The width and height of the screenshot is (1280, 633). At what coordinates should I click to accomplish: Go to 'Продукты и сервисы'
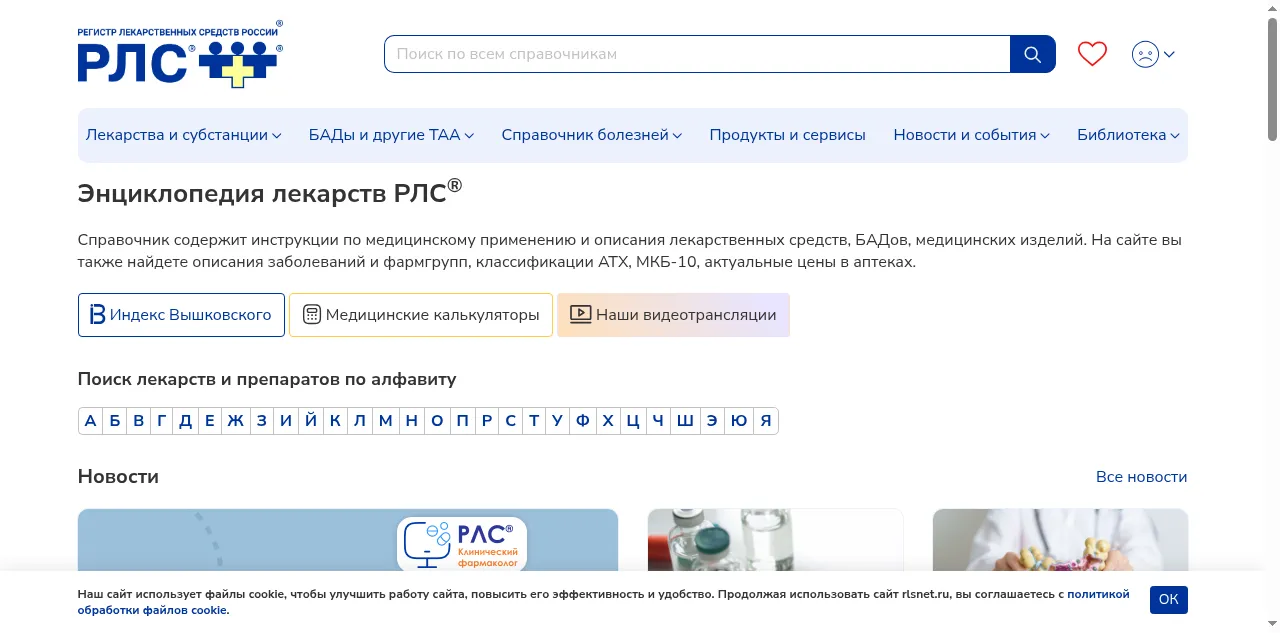click(787, 135)
